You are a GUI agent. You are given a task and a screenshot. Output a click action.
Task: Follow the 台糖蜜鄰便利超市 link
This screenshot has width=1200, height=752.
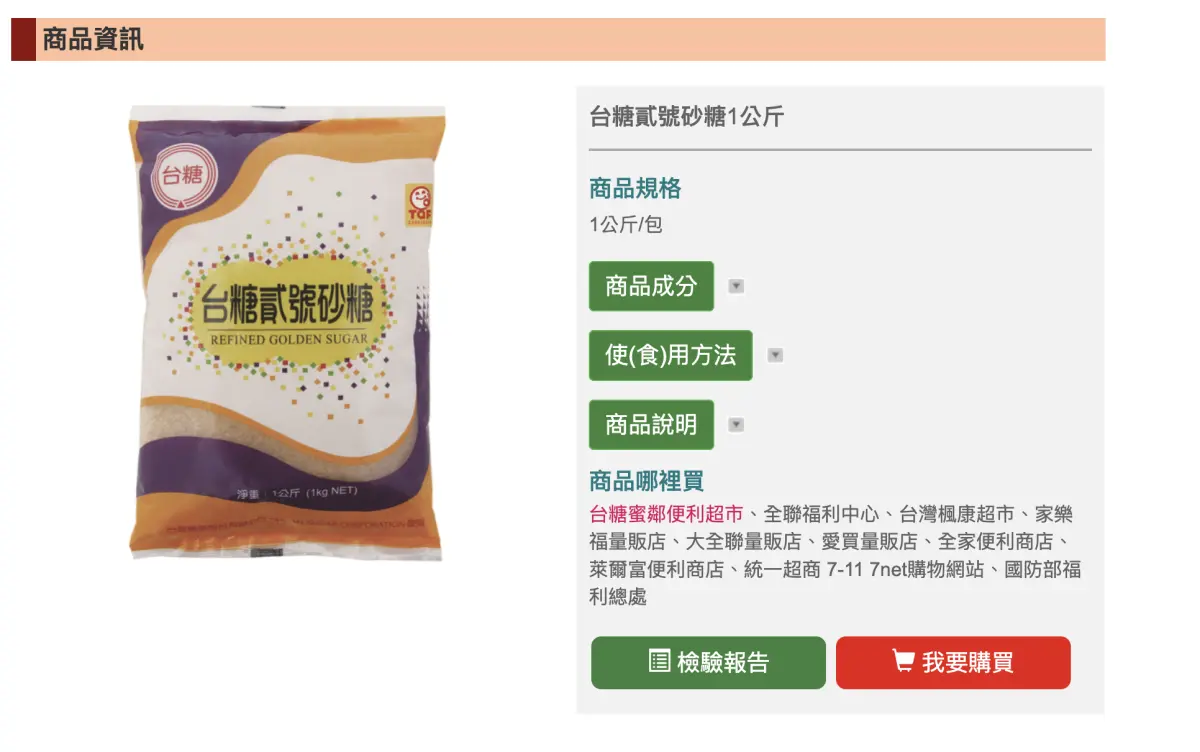point(666,514)
